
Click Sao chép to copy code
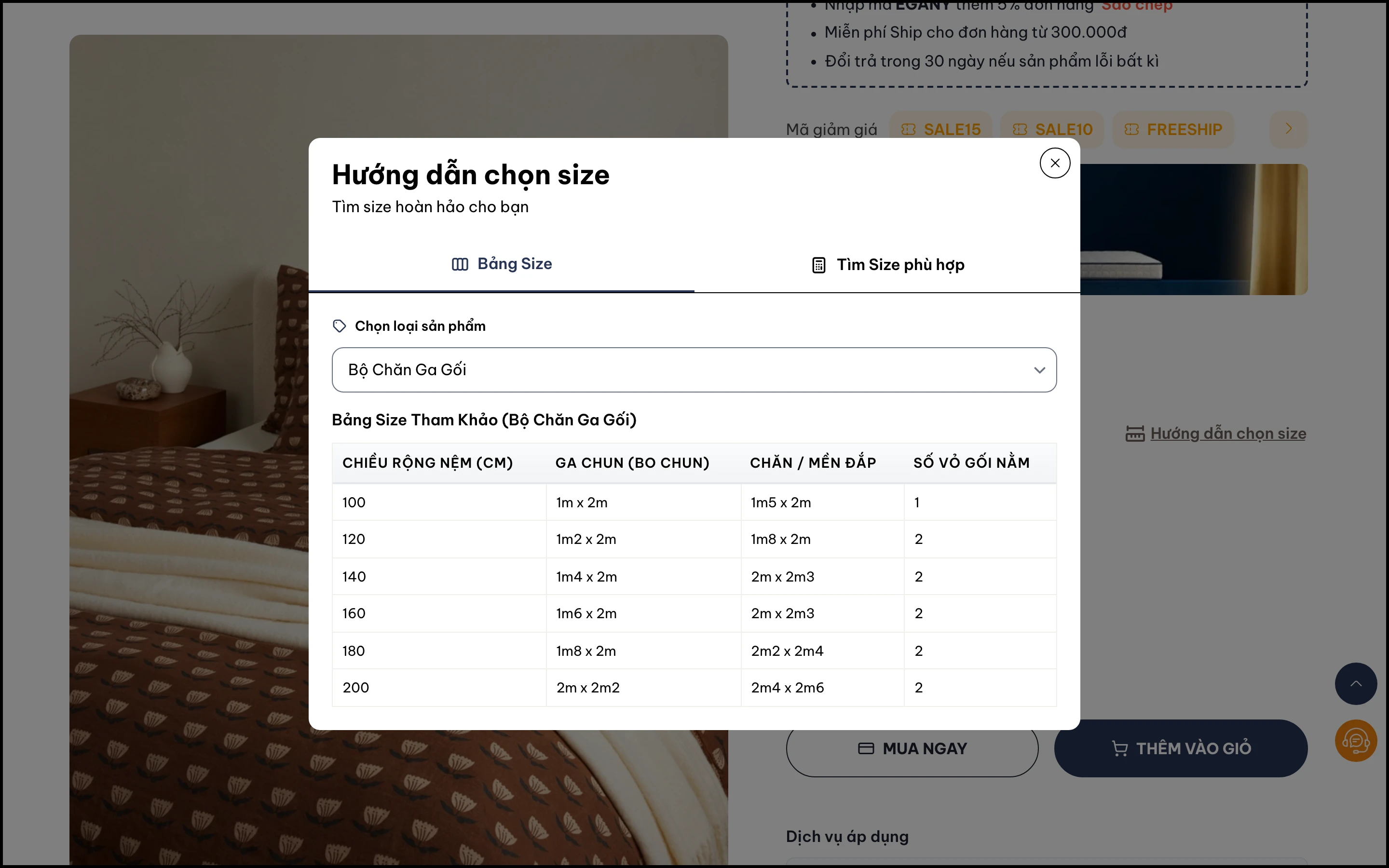1136,6
